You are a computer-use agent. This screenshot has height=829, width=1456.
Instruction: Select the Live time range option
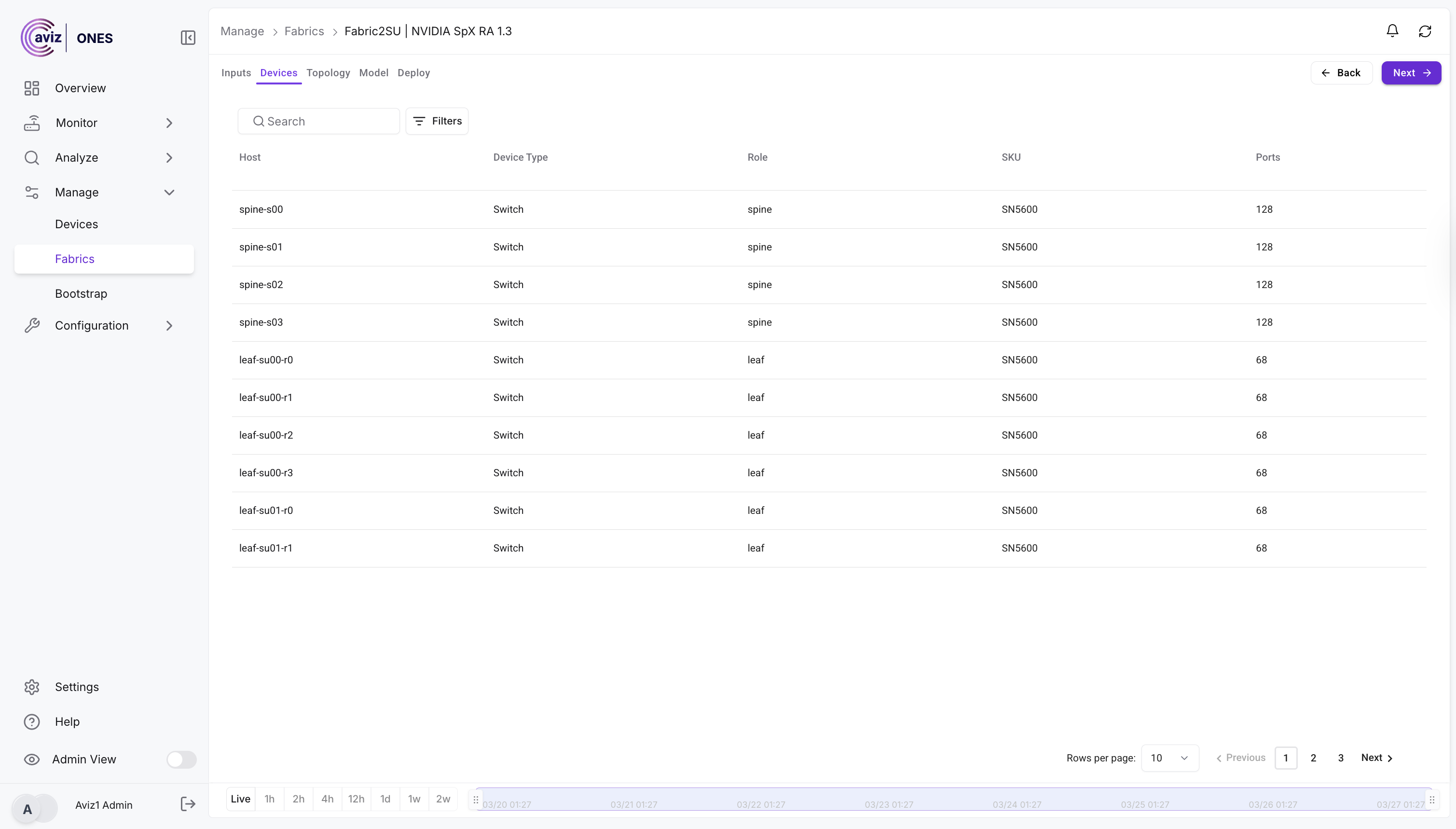point(240,799)
